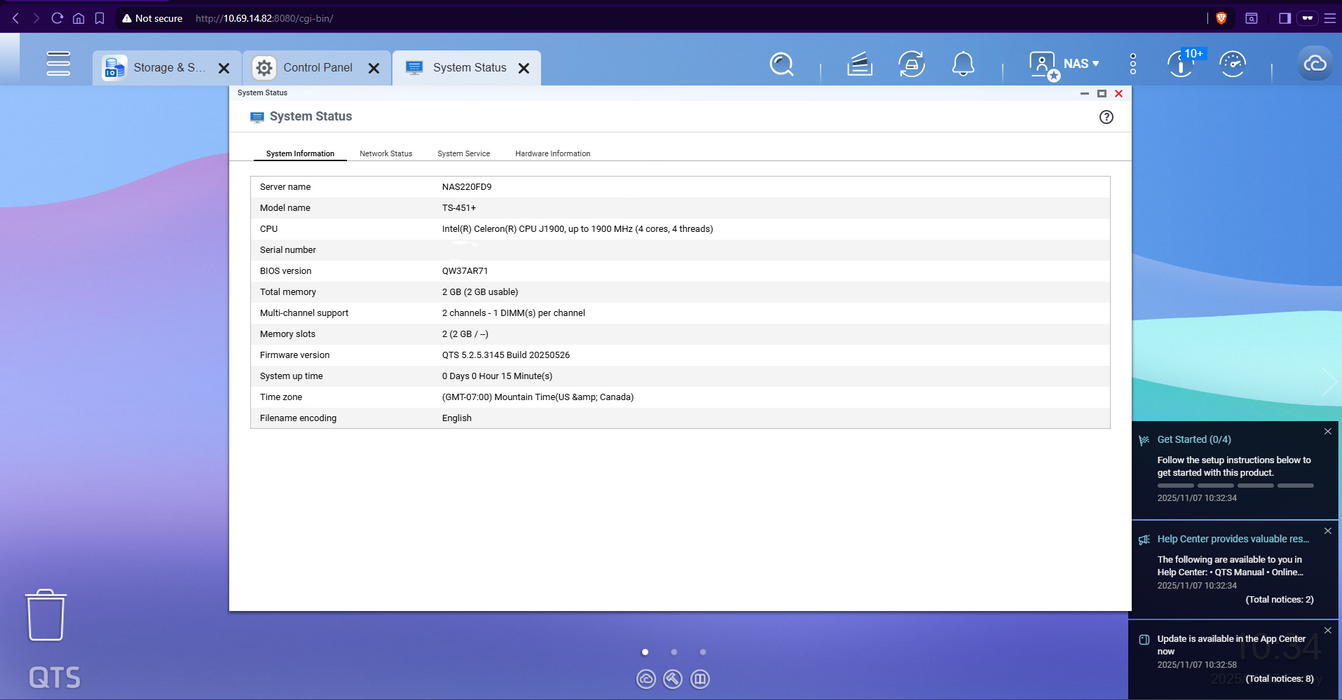1342x700 pixels.
Task: Open the three-dot more options menu
Action: (1133, 65)
